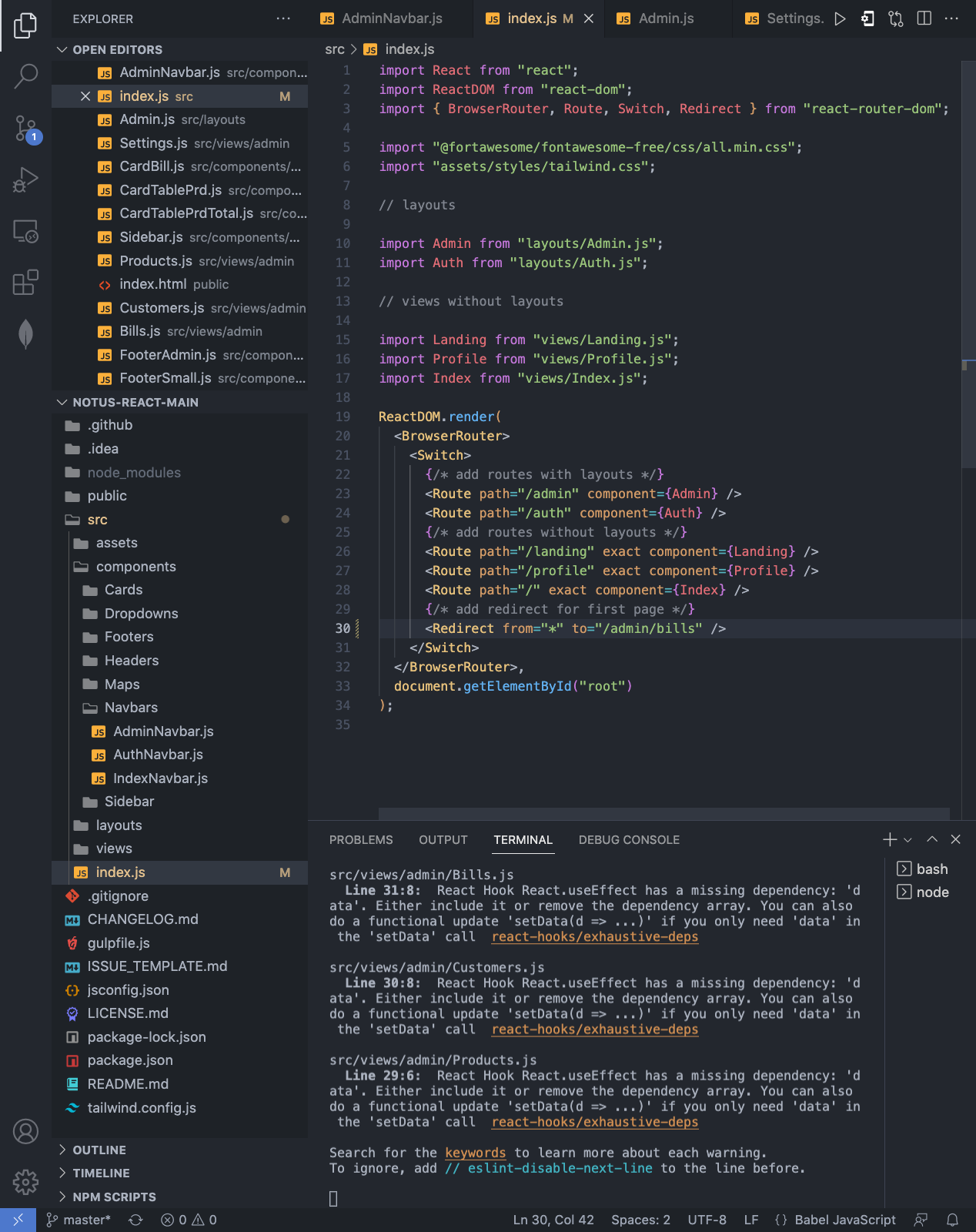
Task: Click the master* branch in status bar
Action: click(x=79, y=1220)
